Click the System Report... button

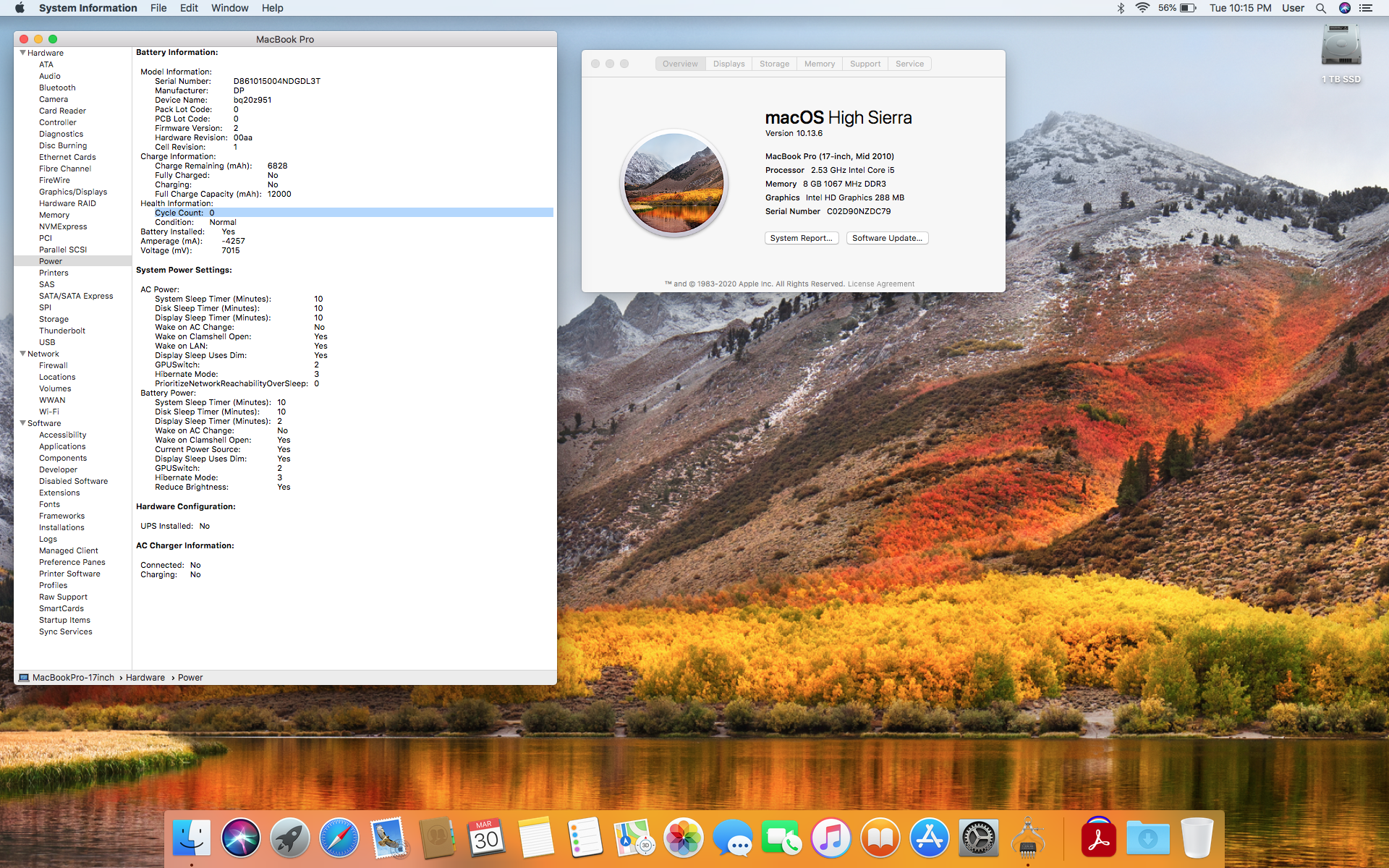pyautogui.click(x=801, y=238)
